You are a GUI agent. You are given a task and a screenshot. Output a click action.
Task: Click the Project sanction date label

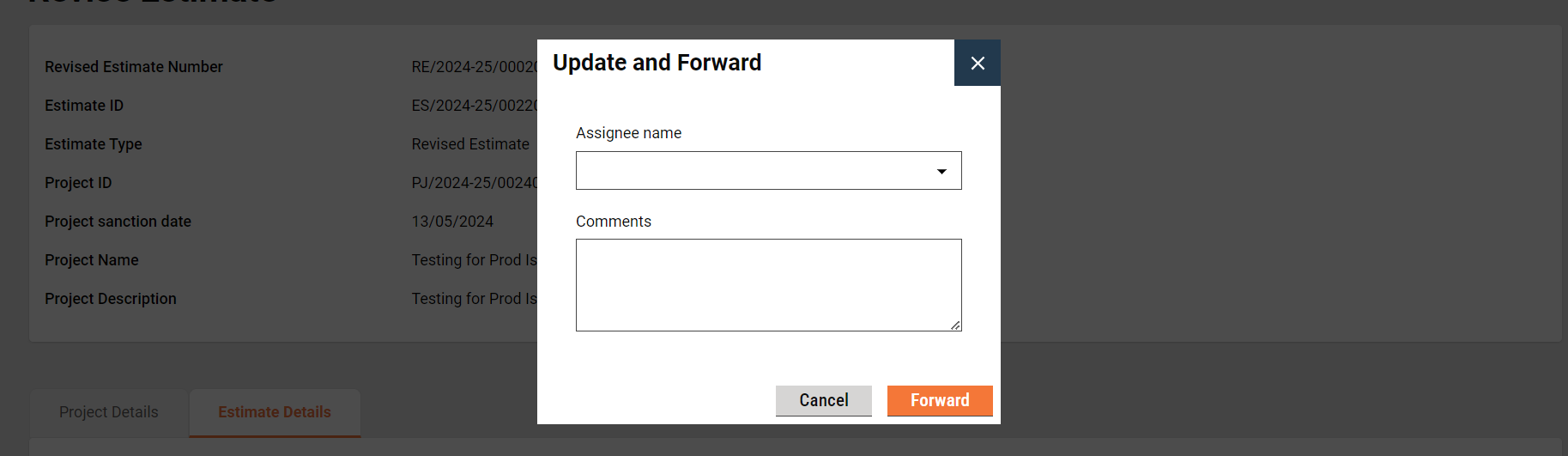(118, 222)
